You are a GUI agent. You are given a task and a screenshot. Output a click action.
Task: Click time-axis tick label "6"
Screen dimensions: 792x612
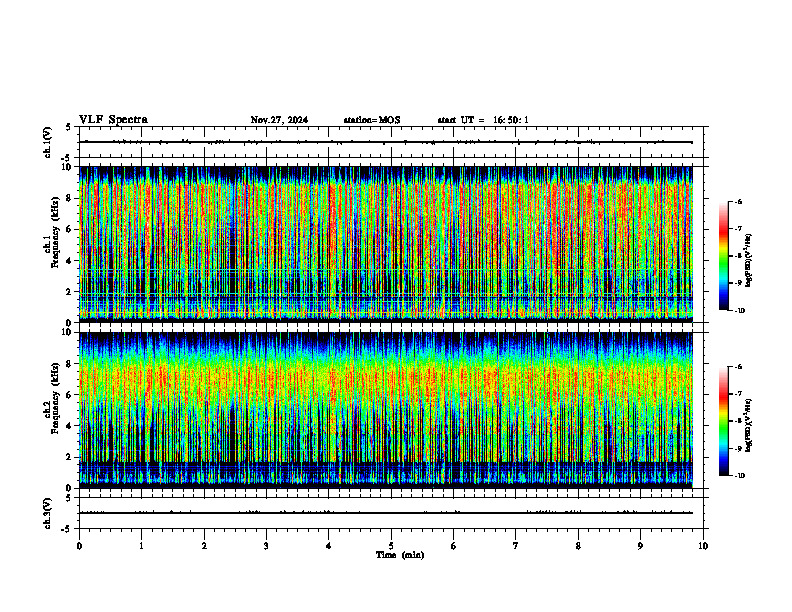point(454,546)
